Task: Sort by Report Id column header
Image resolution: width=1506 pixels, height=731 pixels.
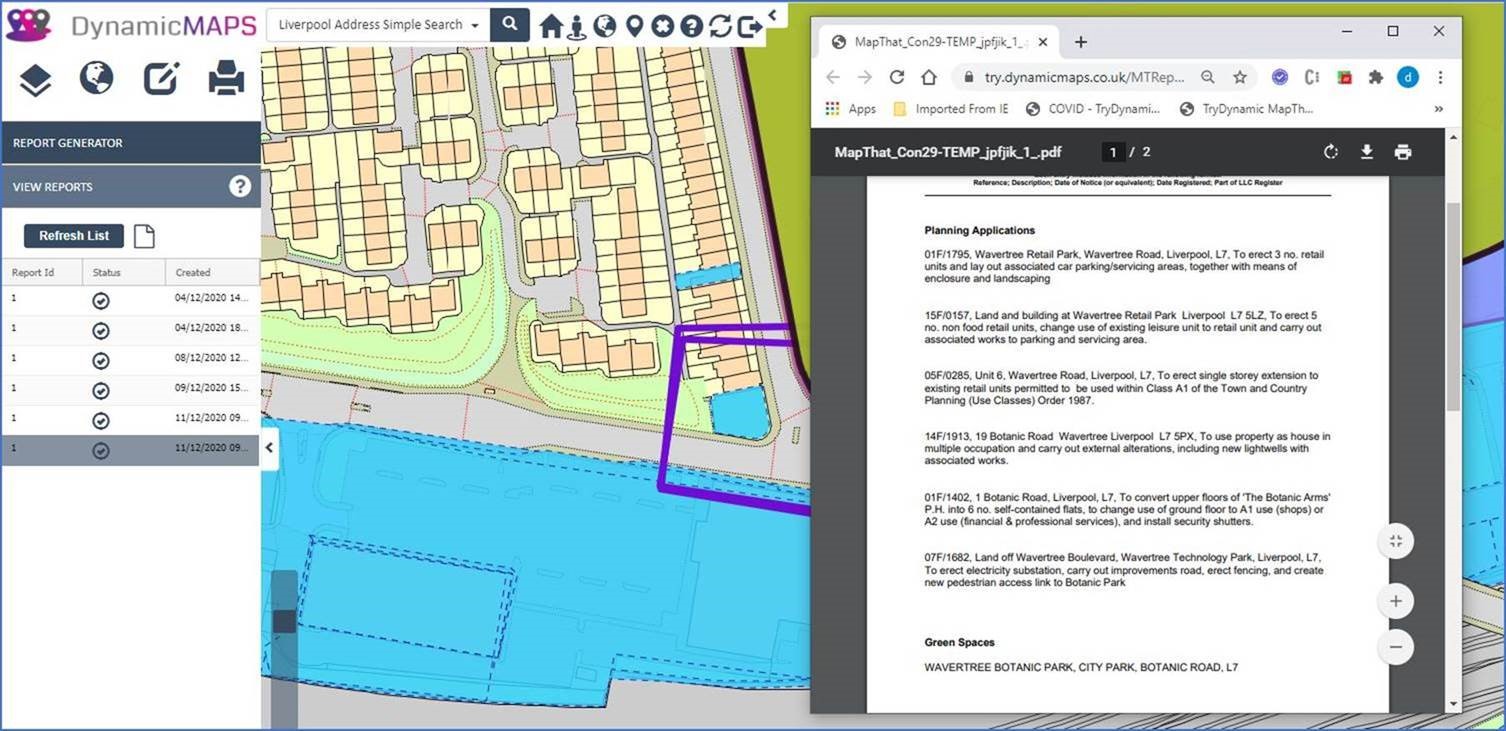Action: click(42, 272)
